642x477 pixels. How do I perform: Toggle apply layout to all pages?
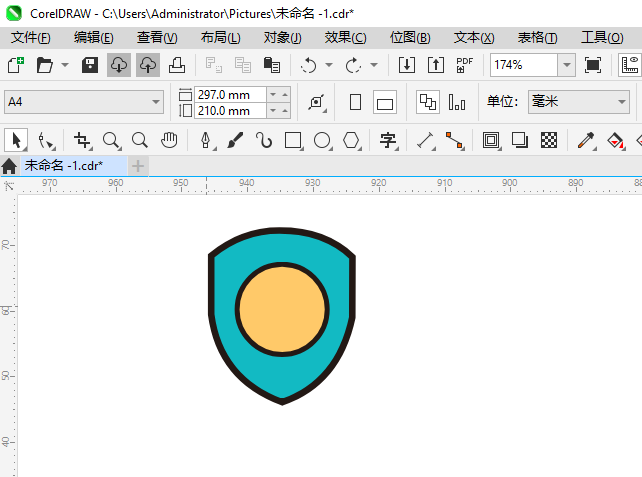pyautogui.click(x=428, y=102)
